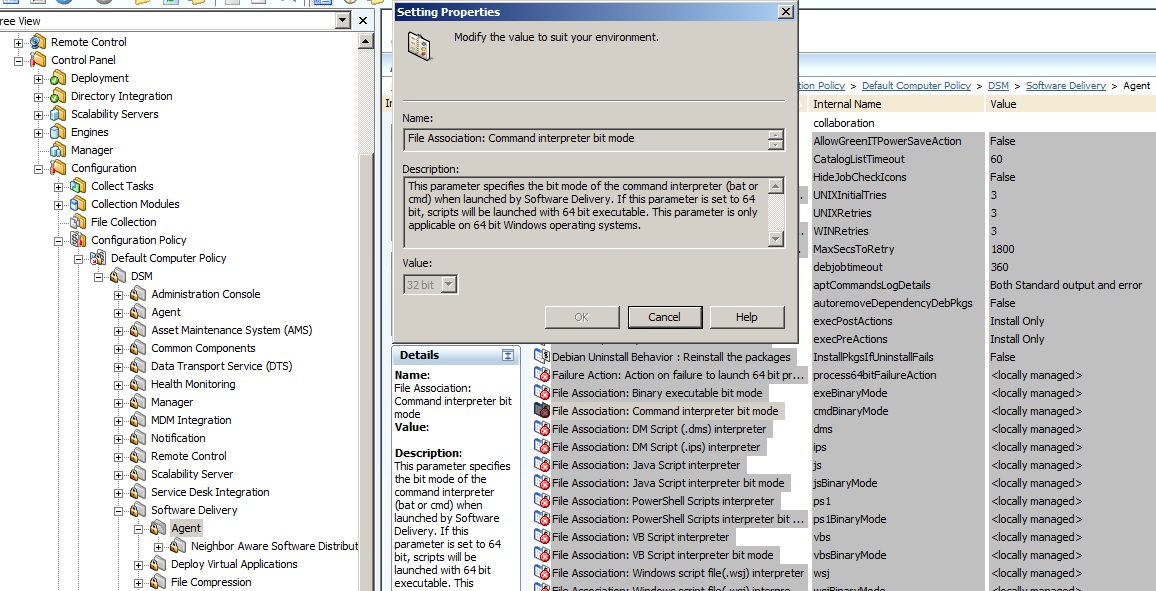Open the Value 32 bit dropdown

pyautogui.click(x=449, y=285)
